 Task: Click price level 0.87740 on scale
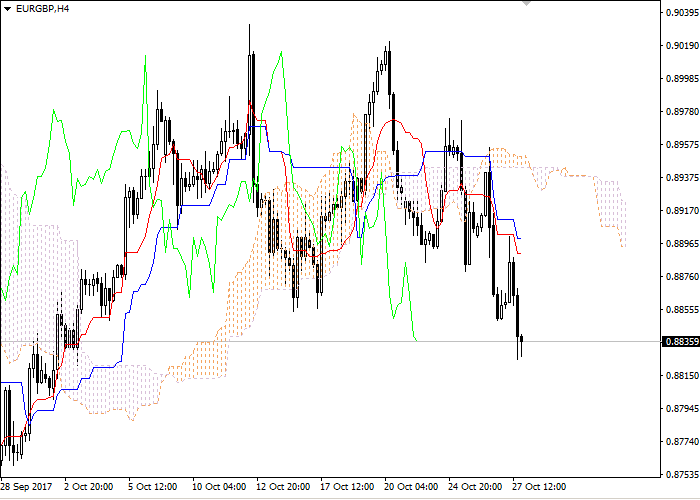click(682, 442)
